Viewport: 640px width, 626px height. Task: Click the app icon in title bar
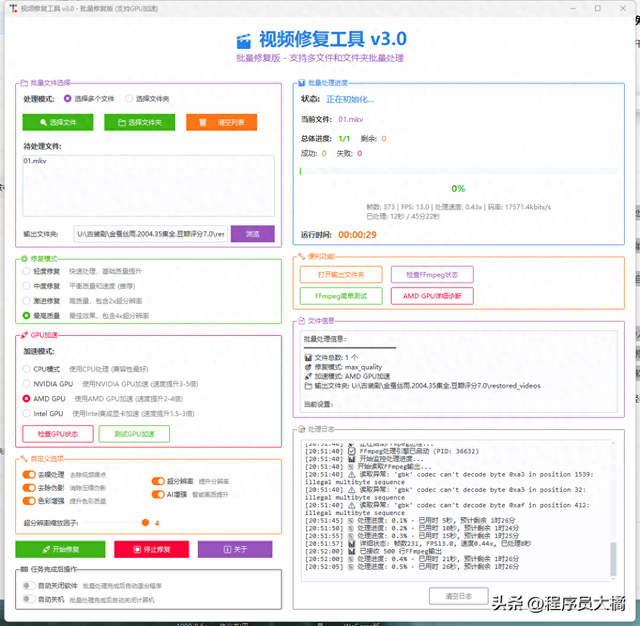point(13,8)
